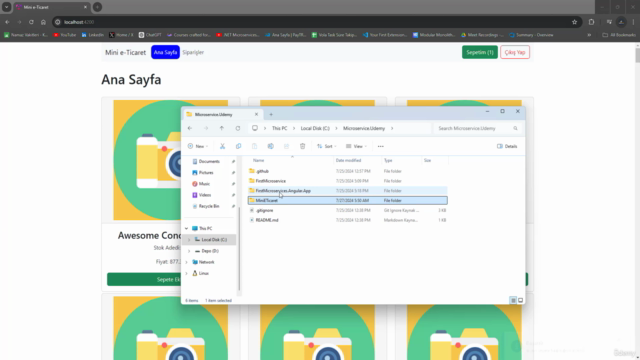The height and width of the screenshot is (360, 640).
Task: Click This PC in the address breadcrumb
Action: [x=280, y=128]
